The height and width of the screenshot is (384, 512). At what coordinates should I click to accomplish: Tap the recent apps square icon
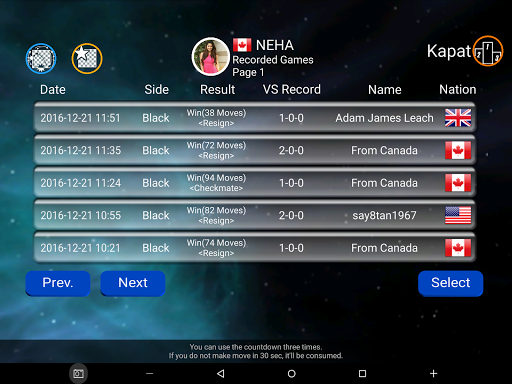[362, 374]
